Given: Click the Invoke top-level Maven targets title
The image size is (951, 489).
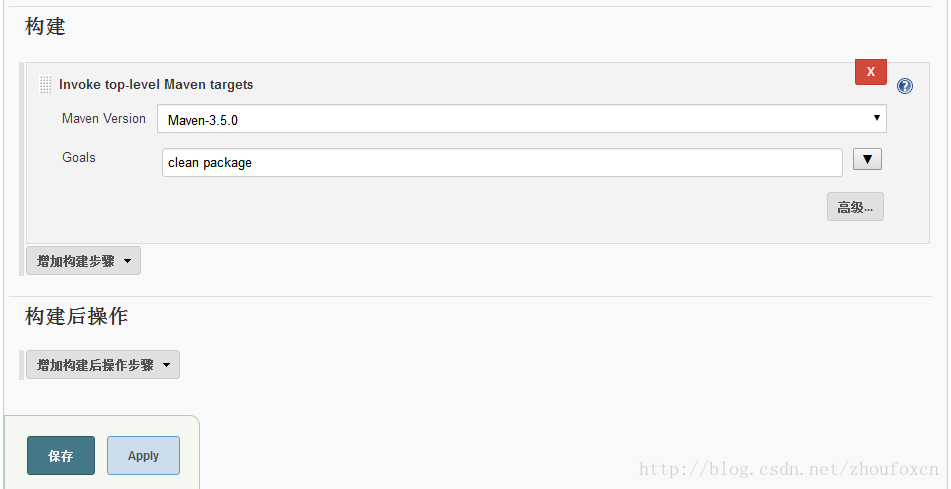Looking at the screenshot, I should [156, 85].
